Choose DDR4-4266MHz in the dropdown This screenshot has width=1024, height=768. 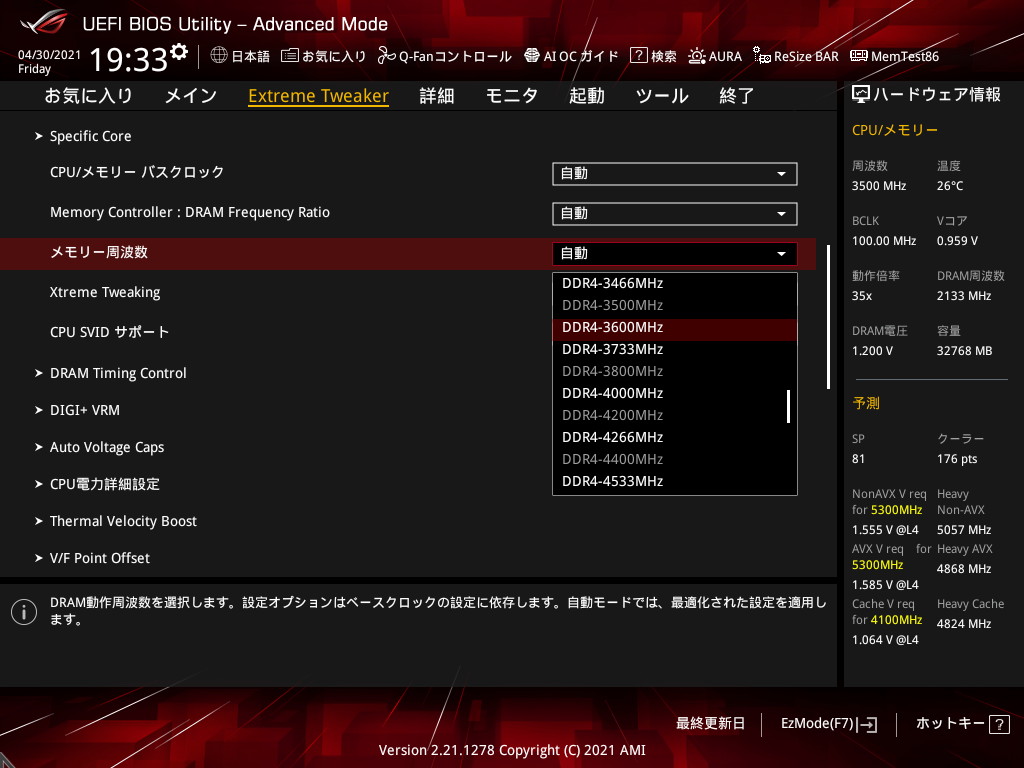pyautogui.click(x=675, y=438)
